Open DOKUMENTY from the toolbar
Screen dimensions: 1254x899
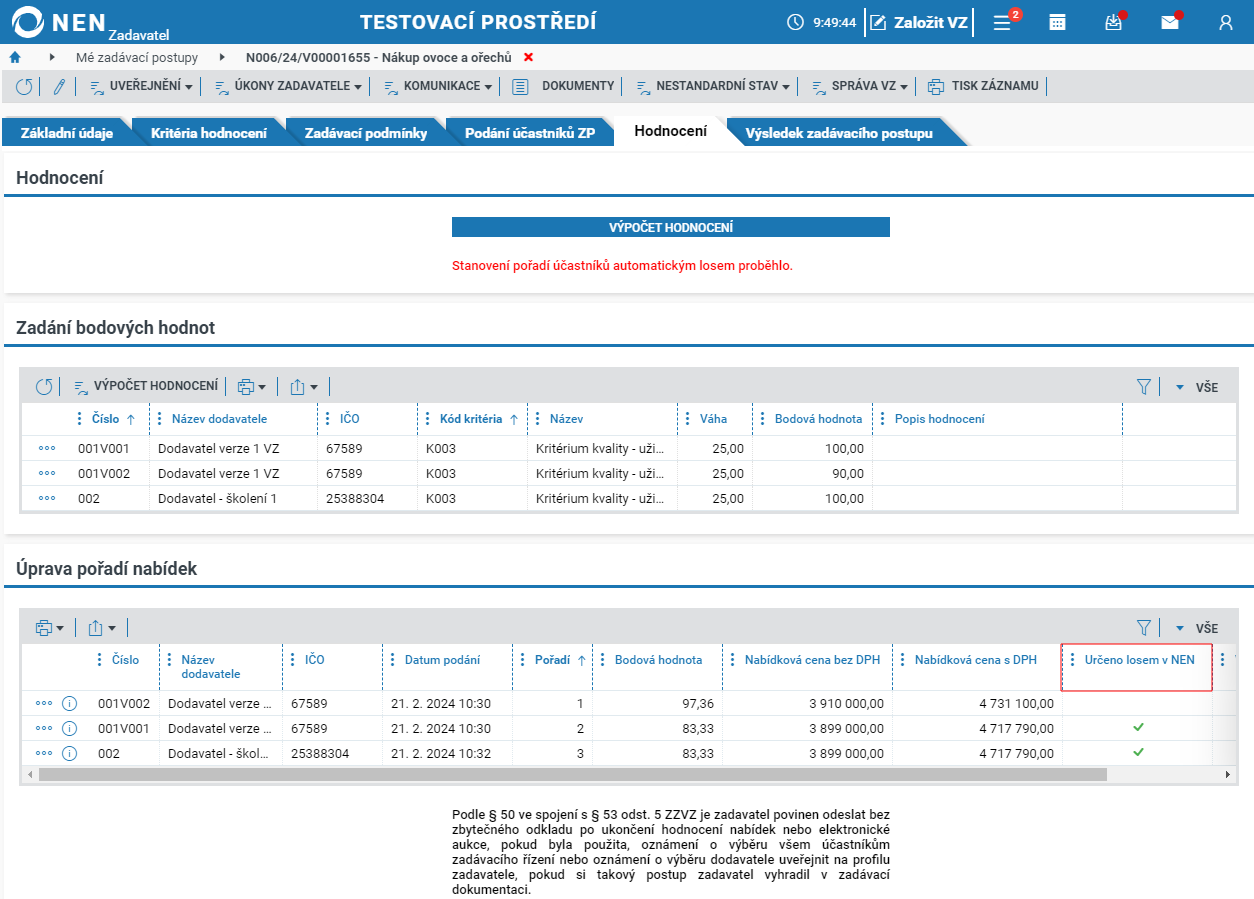563,87
